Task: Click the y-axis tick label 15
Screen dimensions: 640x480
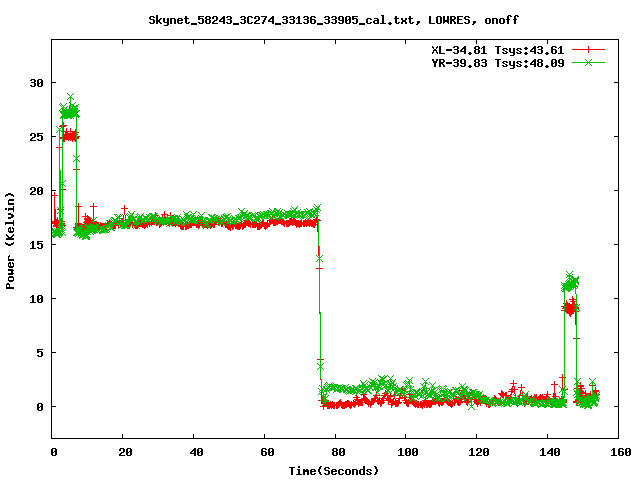Action: (x=36, y=245)
